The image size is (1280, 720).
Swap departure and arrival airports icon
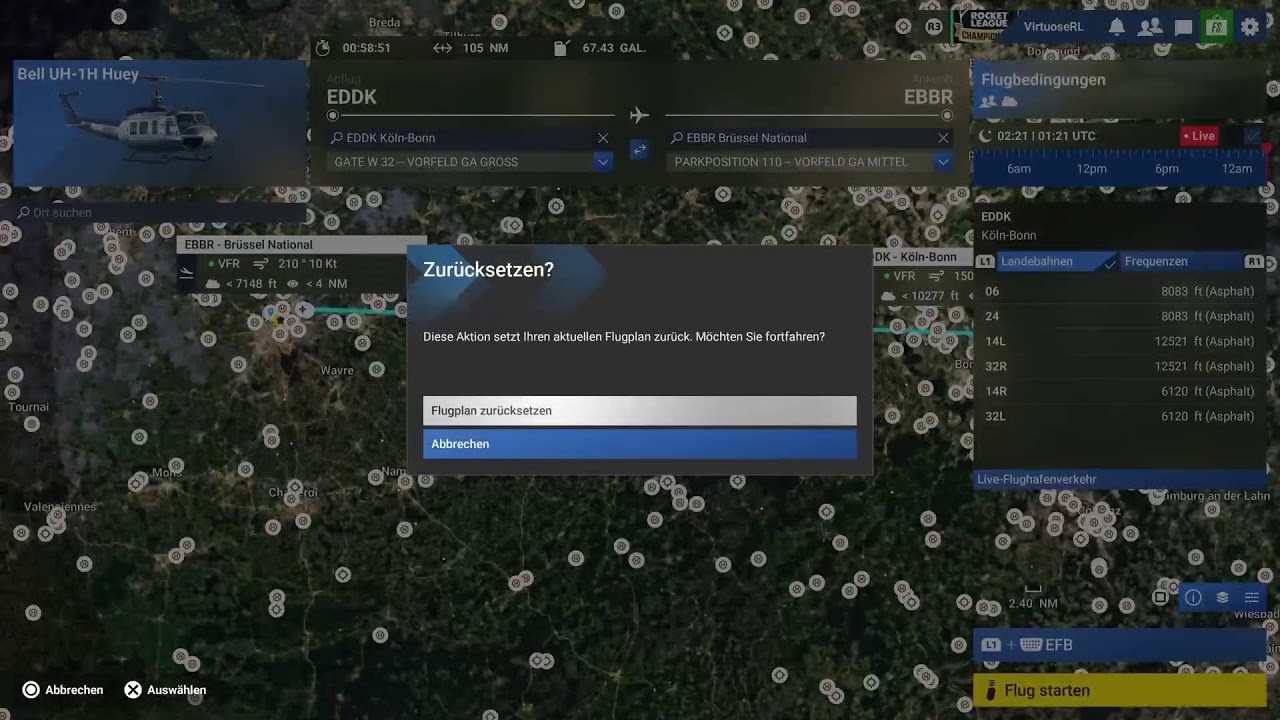[x=639, y=149]
